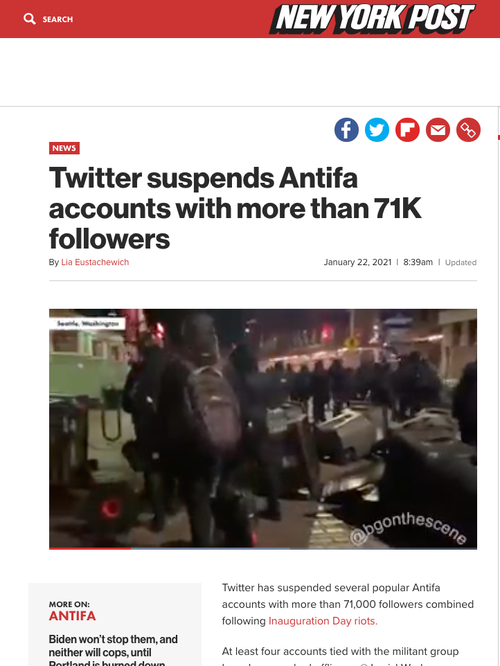Open the ANTIFA topic link
Image resolution: width=500 pixels, height=666 pixels.
click(x=72, y=616)
